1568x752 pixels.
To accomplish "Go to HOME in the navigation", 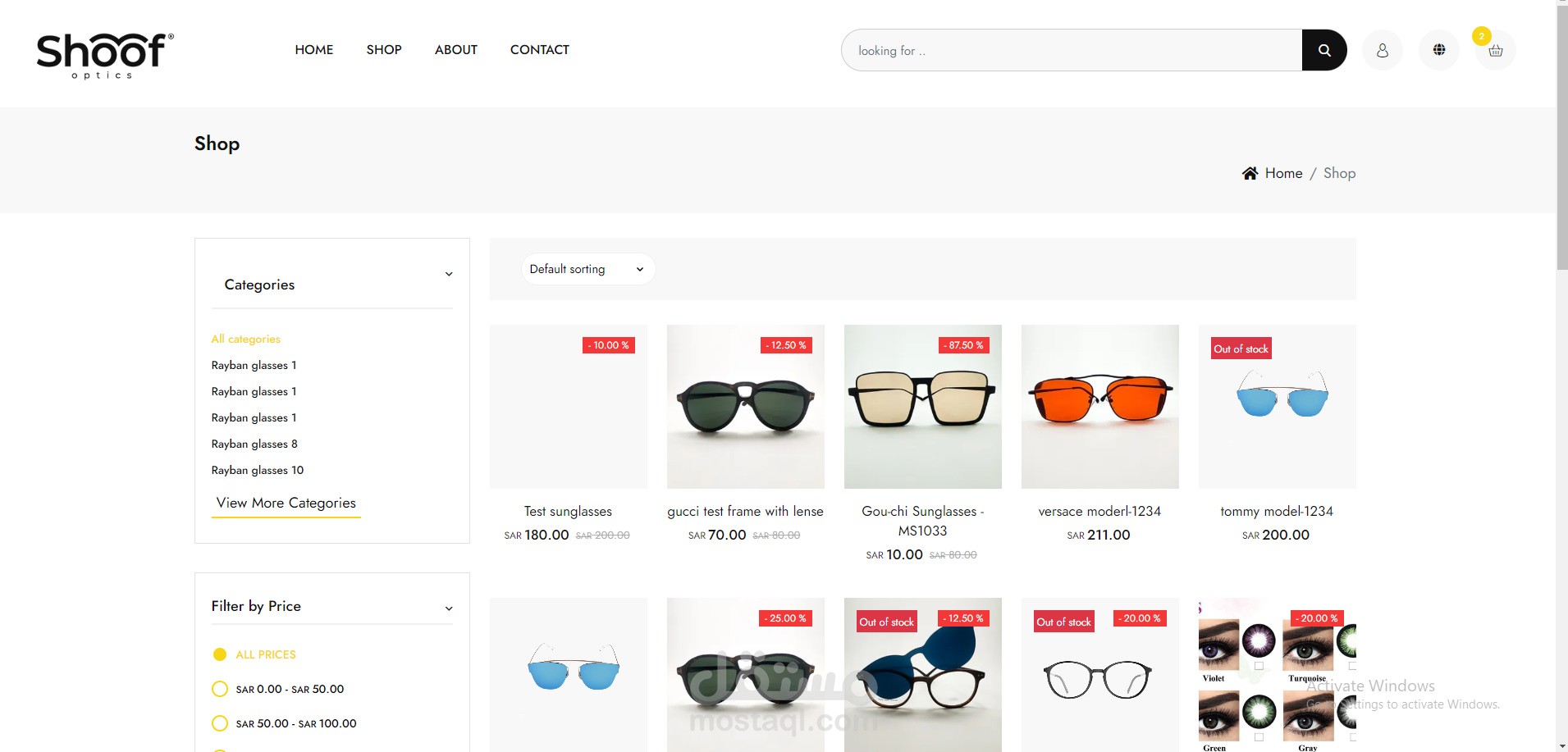I will [314, 50].
